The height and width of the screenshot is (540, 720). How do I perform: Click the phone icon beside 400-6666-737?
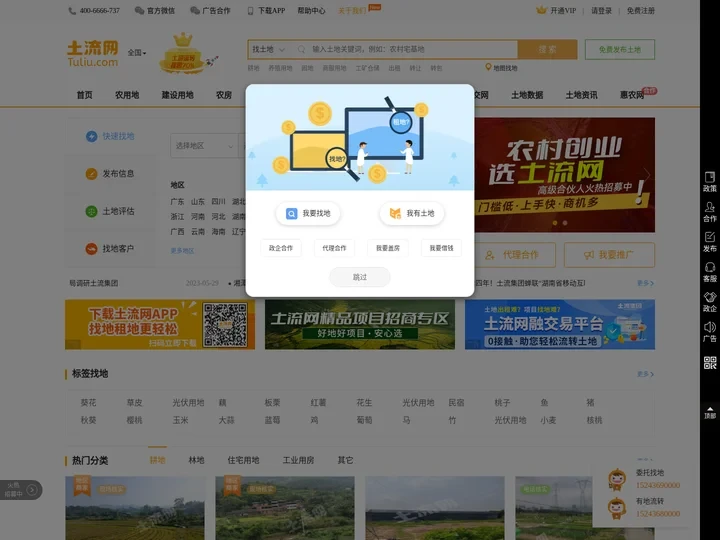pyautogui.click(x=72, y=11)
